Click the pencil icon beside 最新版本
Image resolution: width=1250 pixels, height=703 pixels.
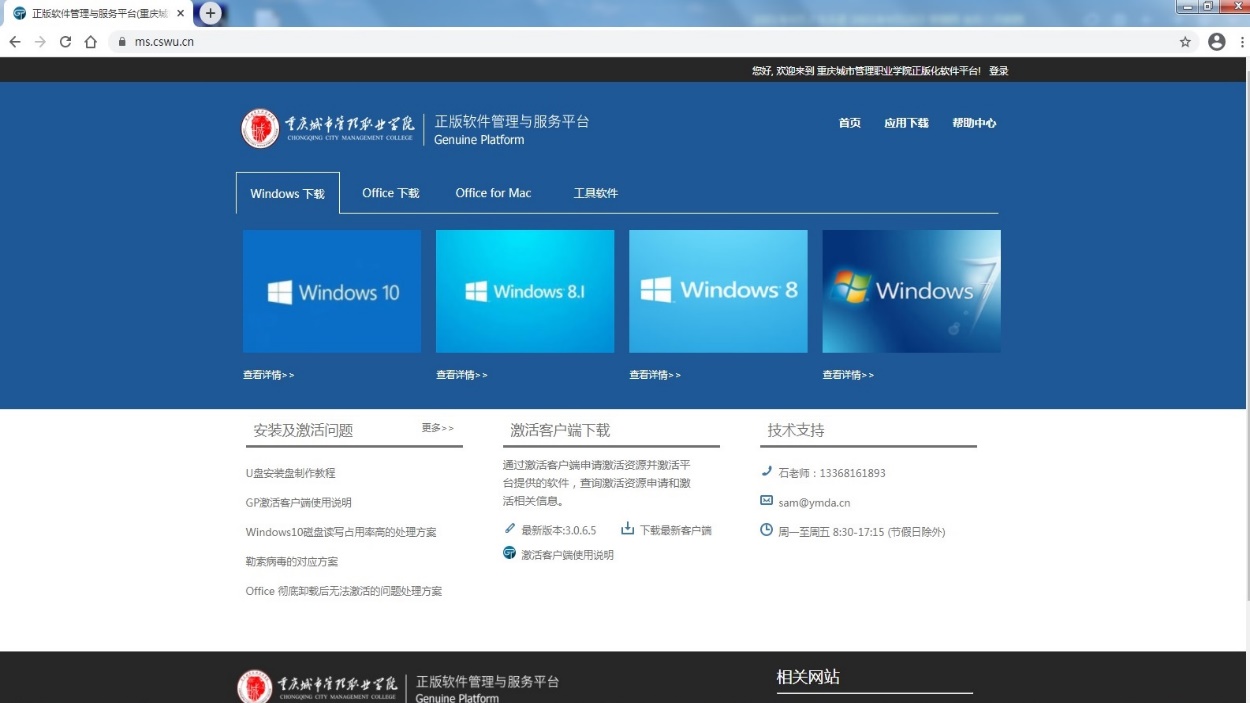pyautogui.click(x=510, y=528)
